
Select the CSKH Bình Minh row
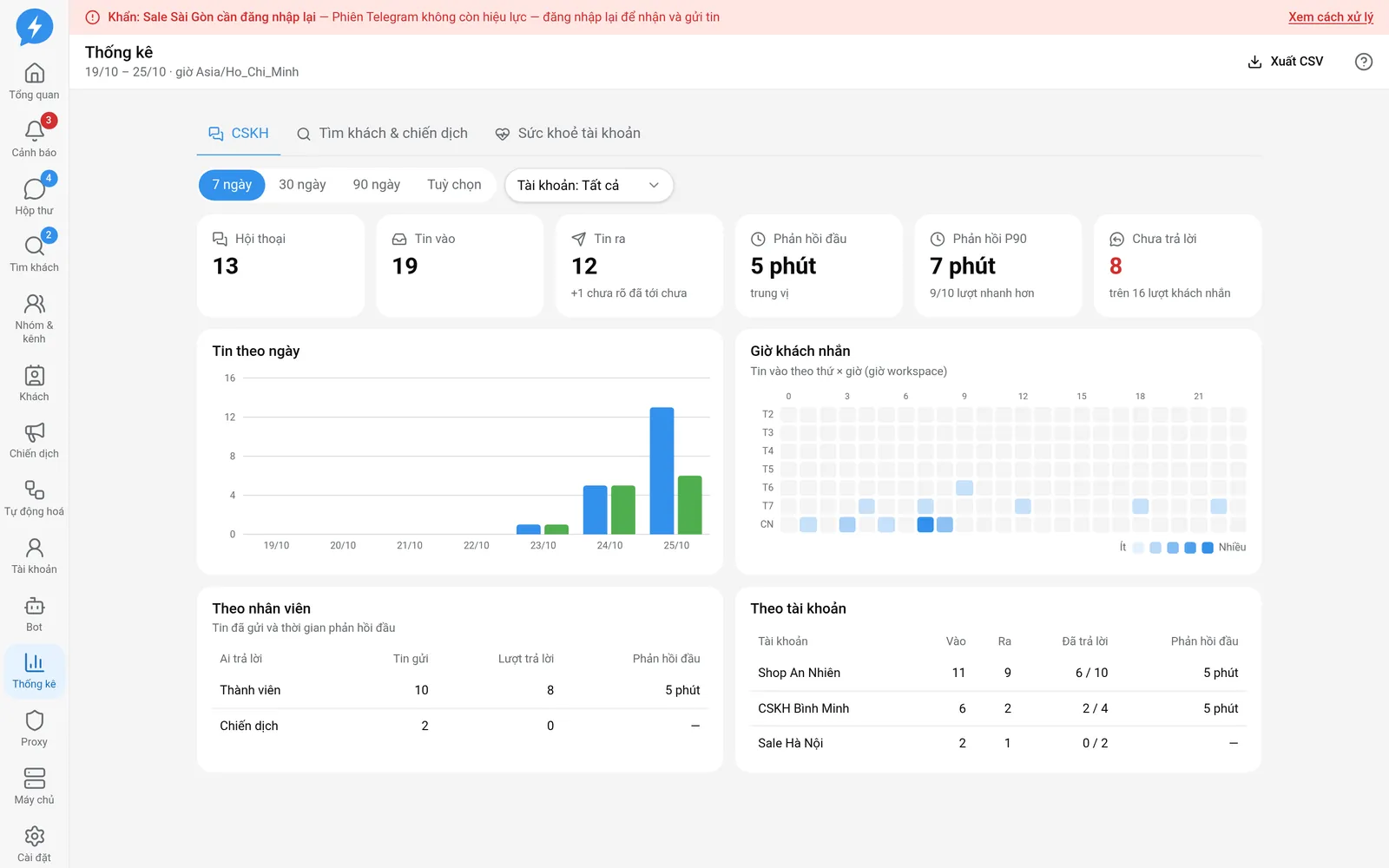pyautogui.click(x=997, y=708)
